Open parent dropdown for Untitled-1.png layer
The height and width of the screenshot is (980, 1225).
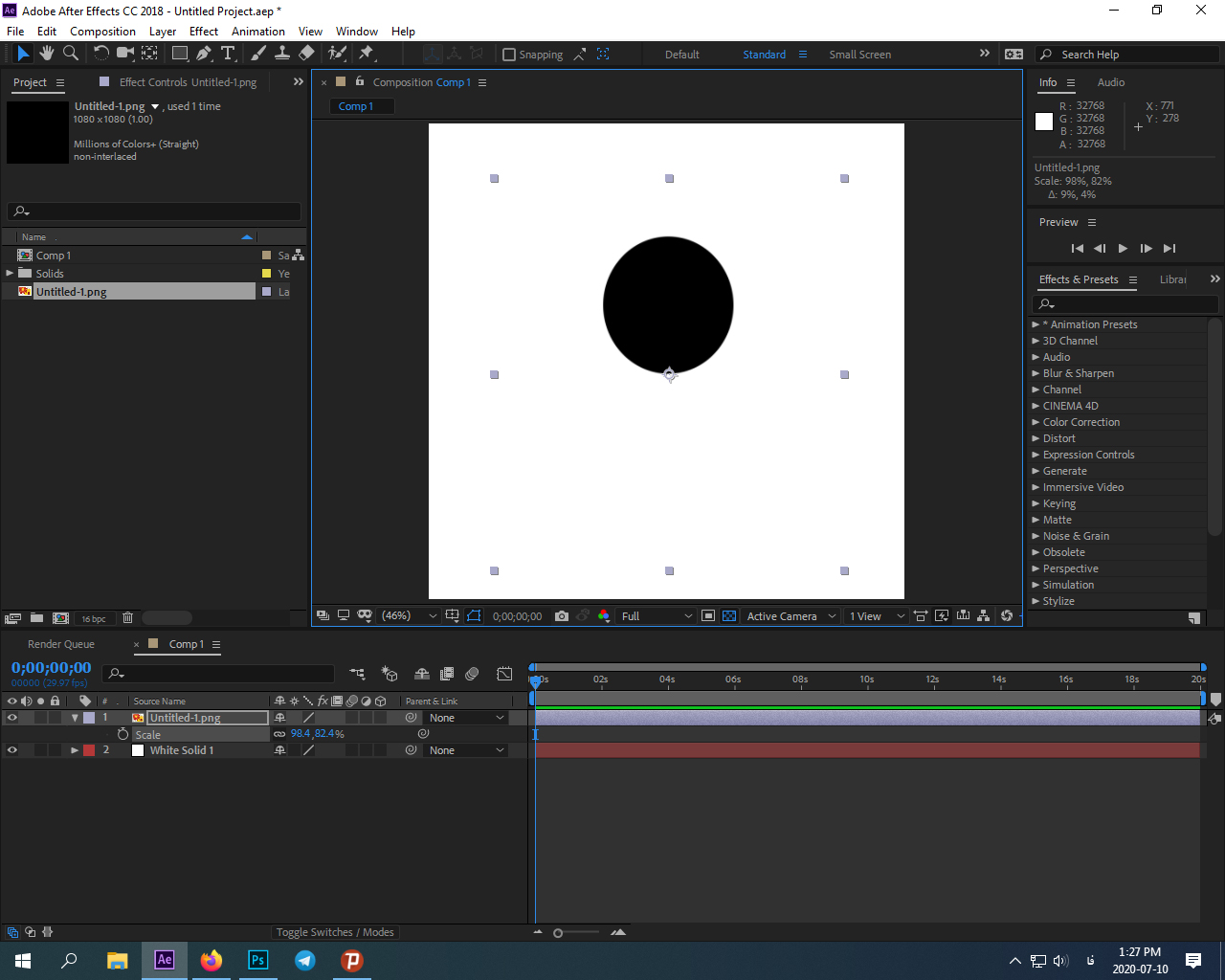click(466, 718)
